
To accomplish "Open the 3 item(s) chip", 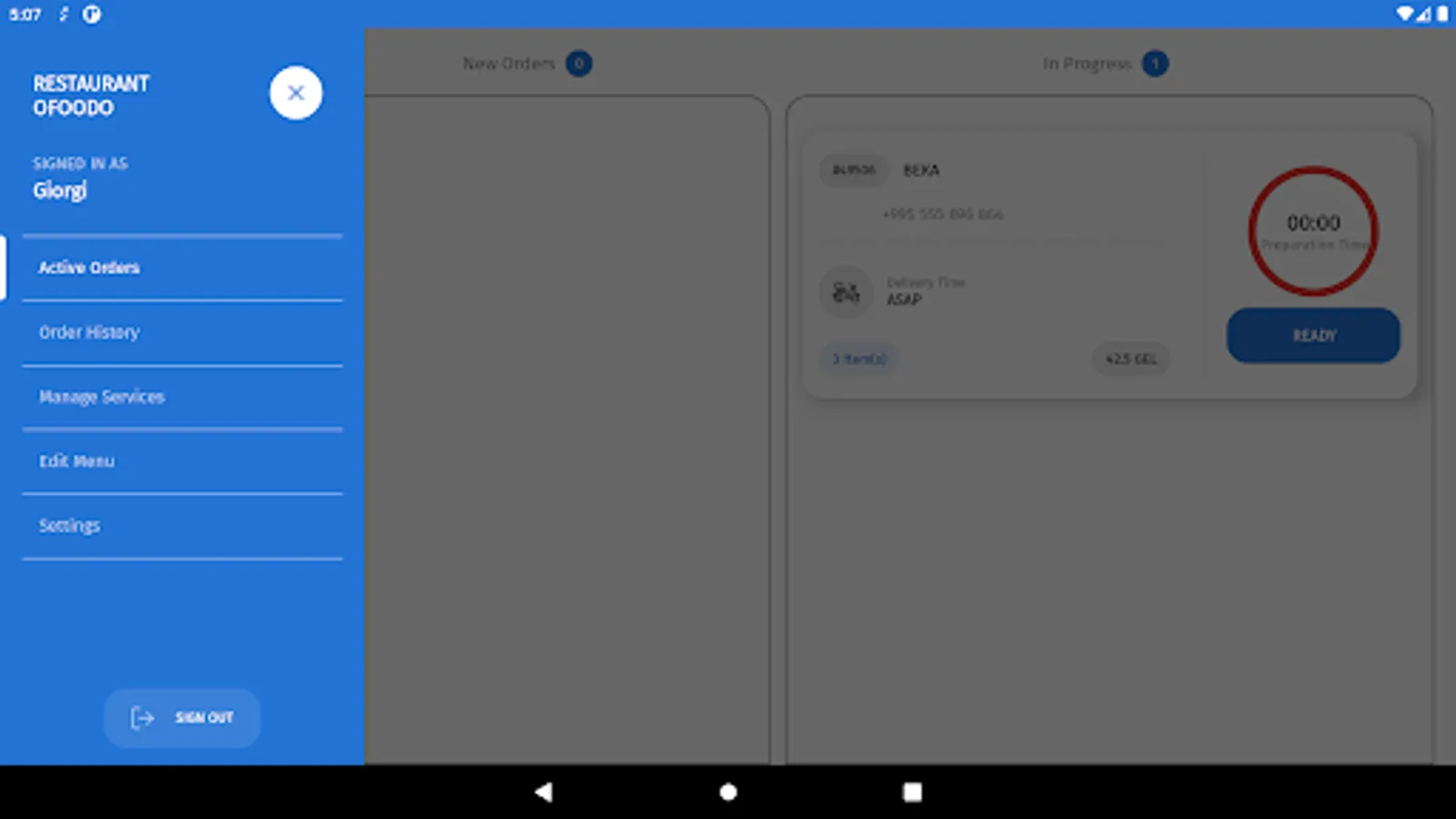I will (x=859, y=359).
